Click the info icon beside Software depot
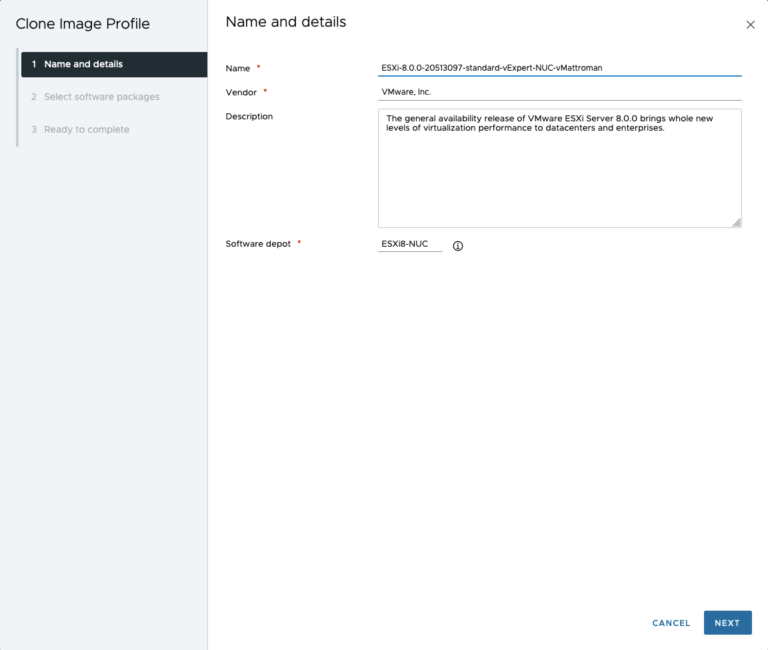Screen dimensions: 768x650 click(458, 246)
